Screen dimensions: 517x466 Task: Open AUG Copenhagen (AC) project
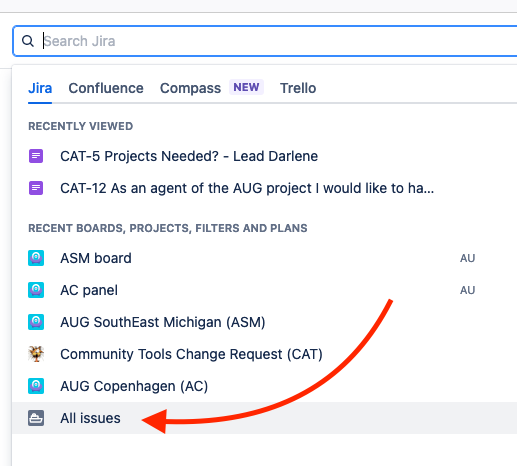134,386
